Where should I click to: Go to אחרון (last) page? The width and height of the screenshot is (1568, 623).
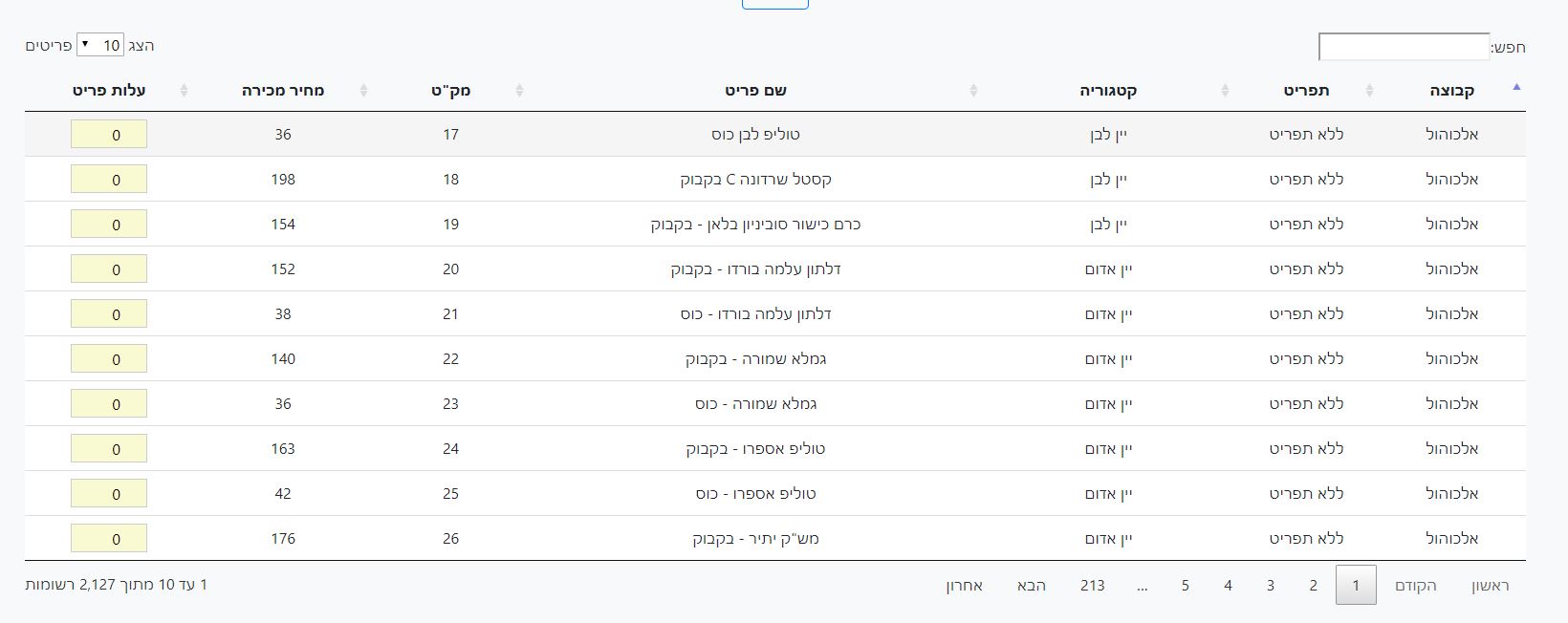[x=965, y=585]
